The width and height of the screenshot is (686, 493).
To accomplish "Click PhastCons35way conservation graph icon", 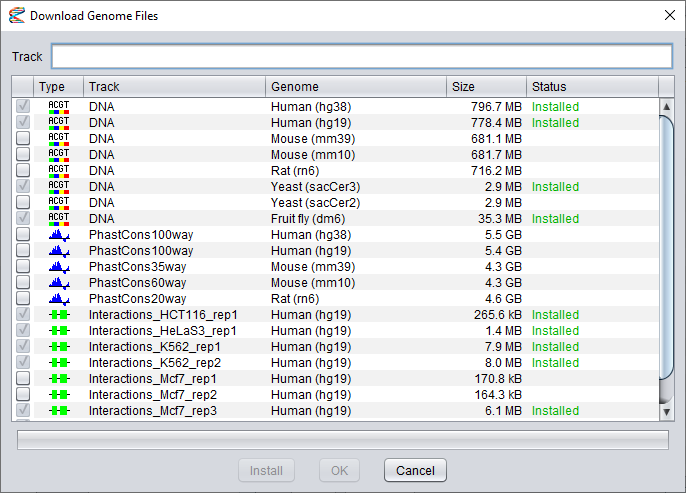I will (x=59, y=267).
